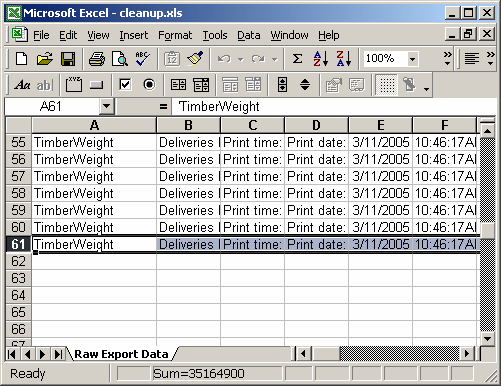Open the Undo history dropdown arrow

(240, 59)
